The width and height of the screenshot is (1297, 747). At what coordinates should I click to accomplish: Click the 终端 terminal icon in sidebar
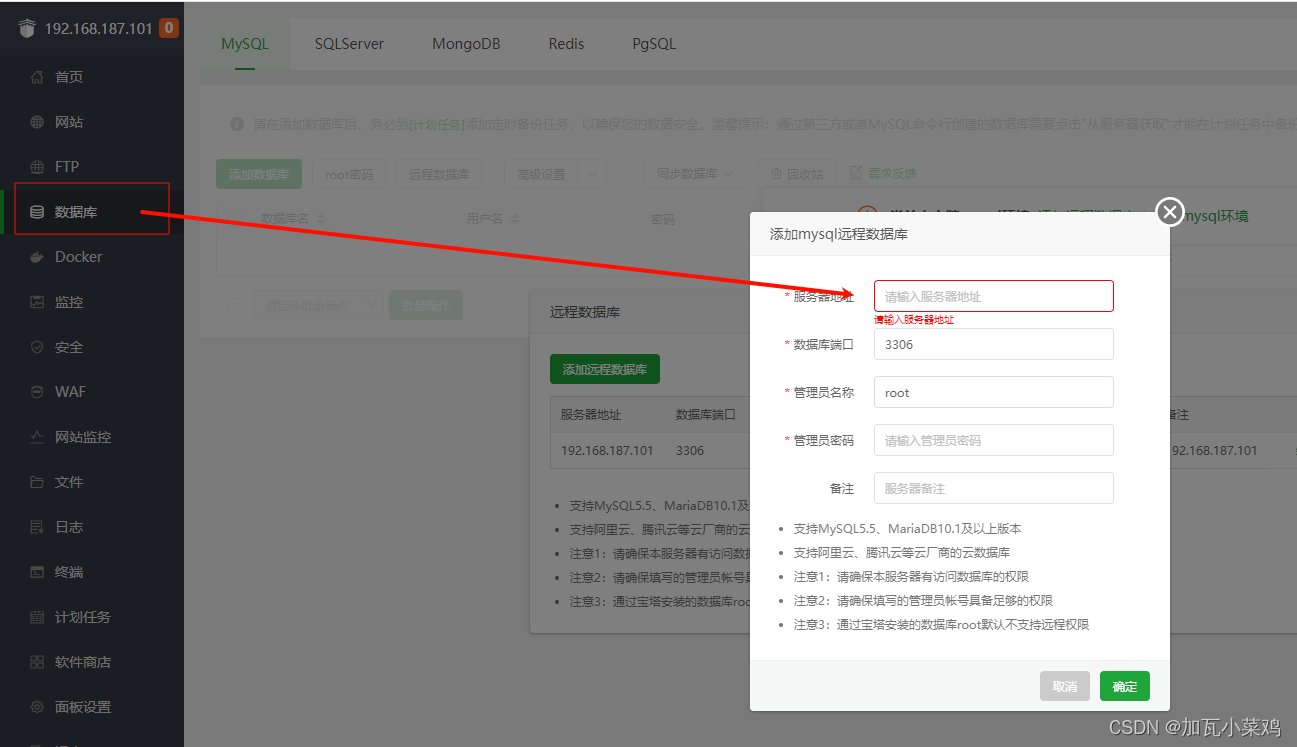(x=37, y=572)
